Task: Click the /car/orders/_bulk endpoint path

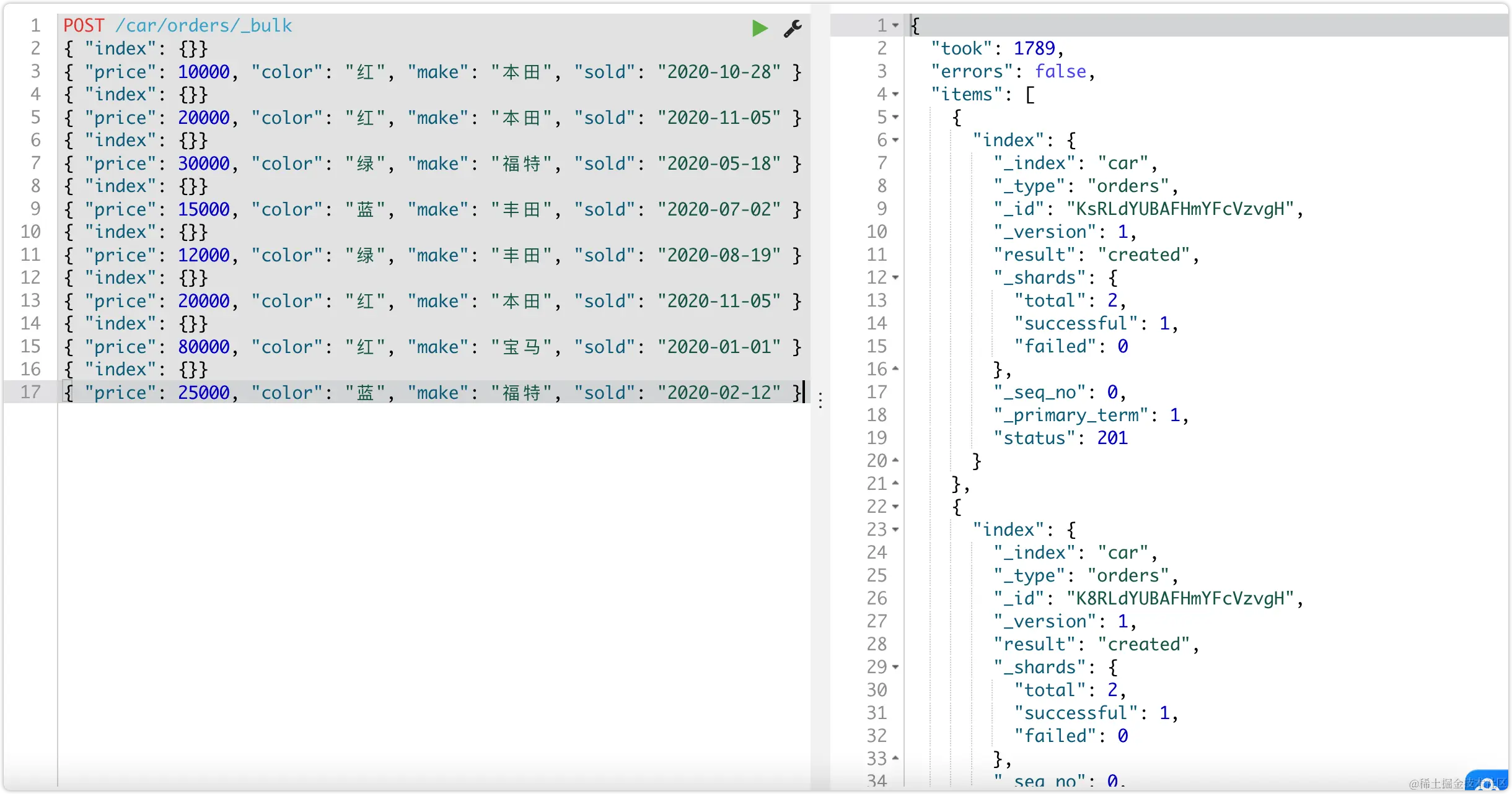Action: point(203,25)
